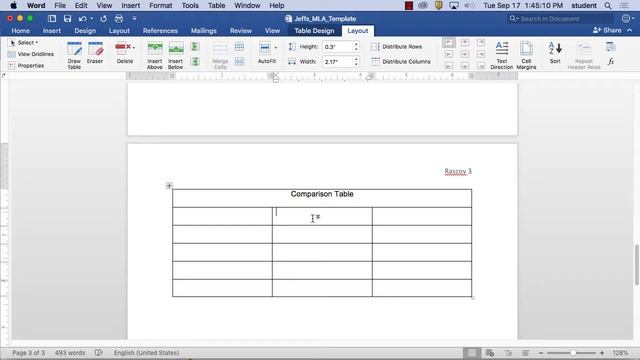Toggle View Gridlines

31,54
